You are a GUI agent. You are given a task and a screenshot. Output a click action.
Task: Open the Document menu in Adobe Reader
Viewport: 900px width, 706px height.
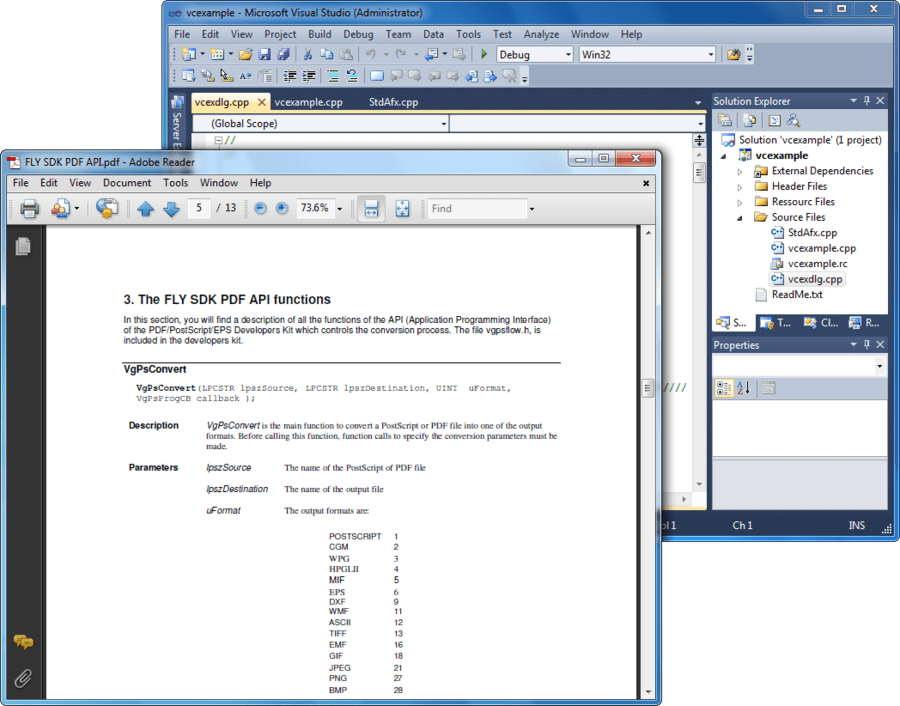127,183
